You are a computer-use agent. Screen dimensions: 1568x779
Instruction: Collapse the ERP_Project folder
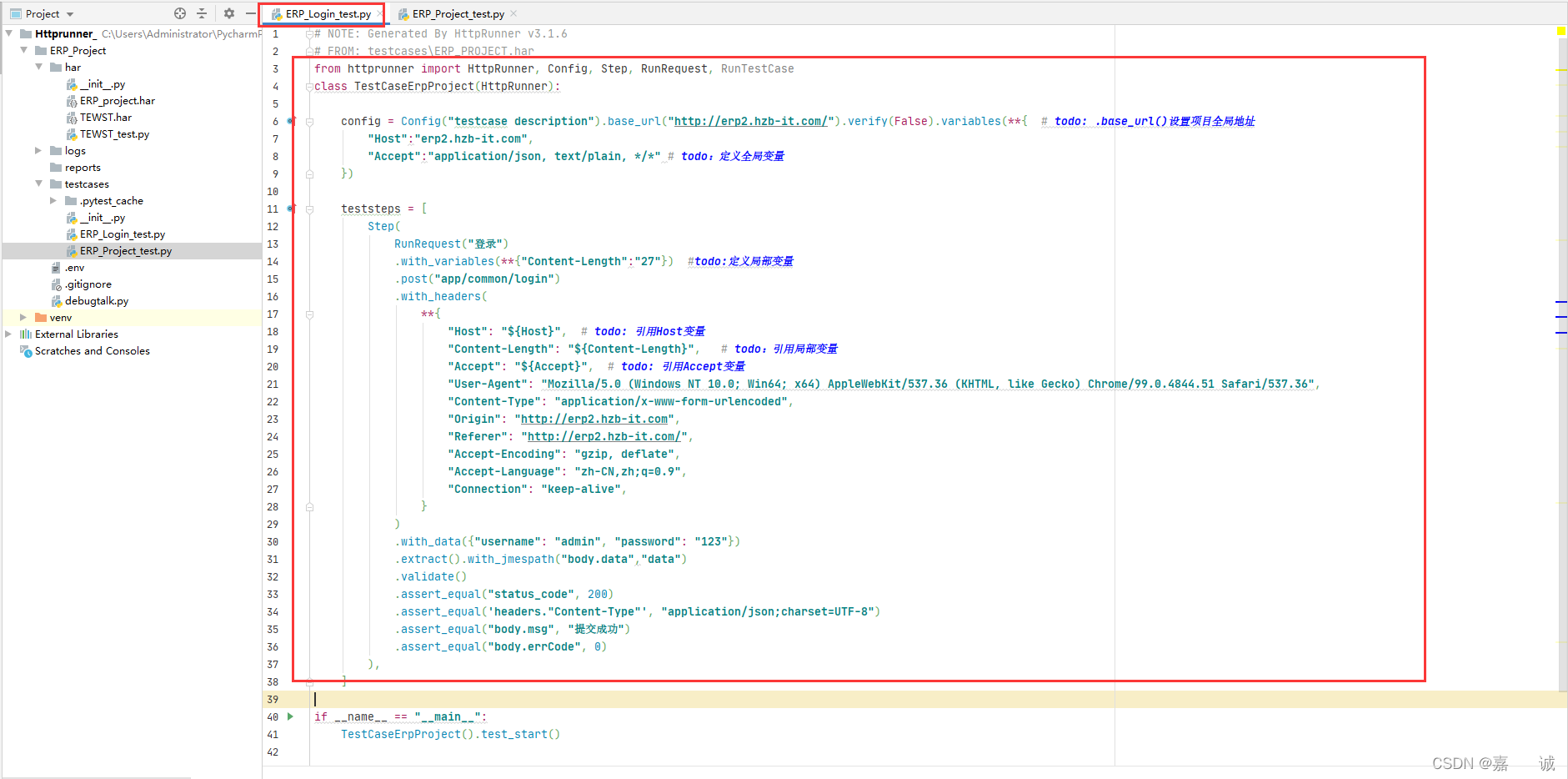pos(24,51)
